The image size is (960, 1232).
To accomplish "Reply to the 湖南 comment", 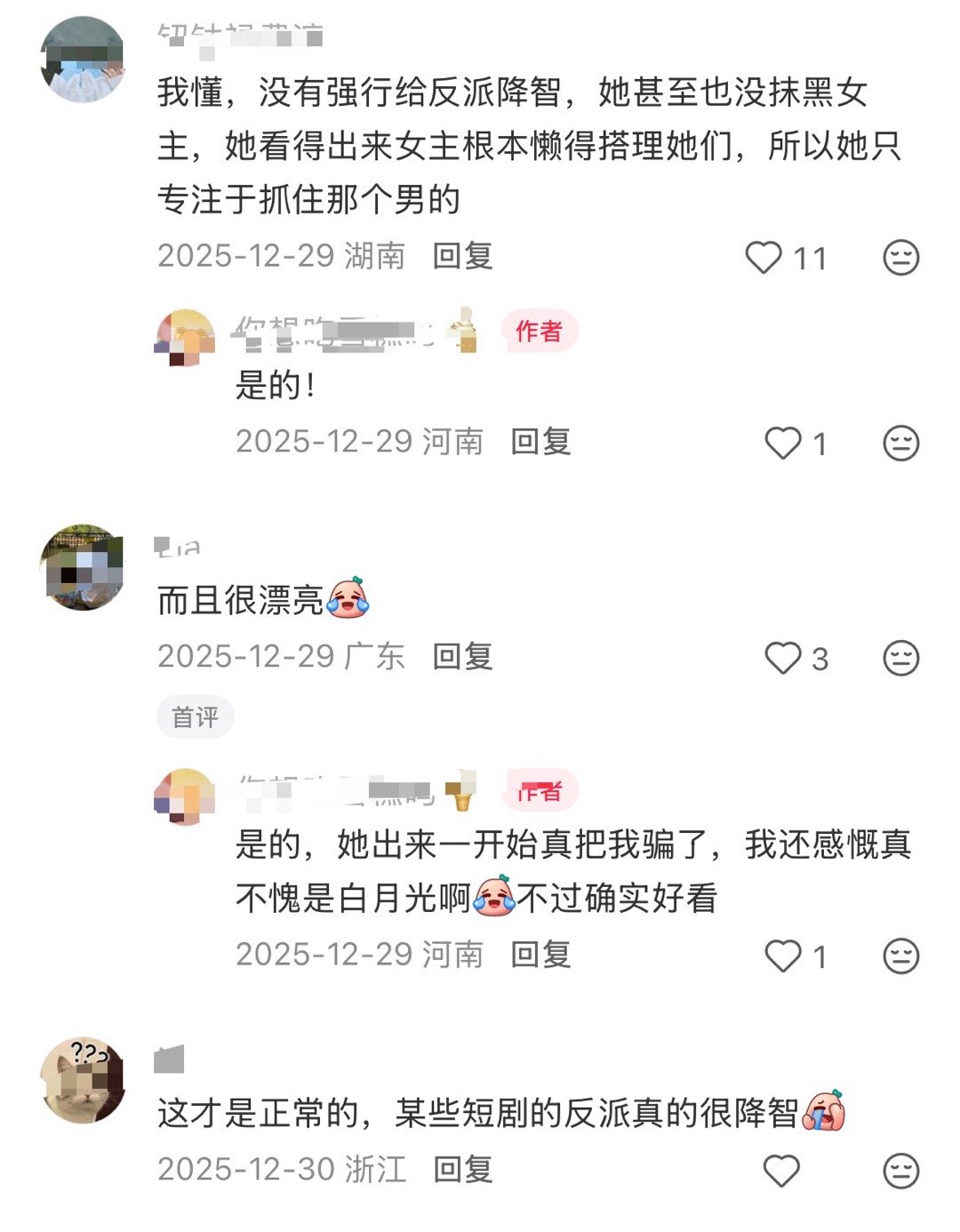I will tap(462, 257).
